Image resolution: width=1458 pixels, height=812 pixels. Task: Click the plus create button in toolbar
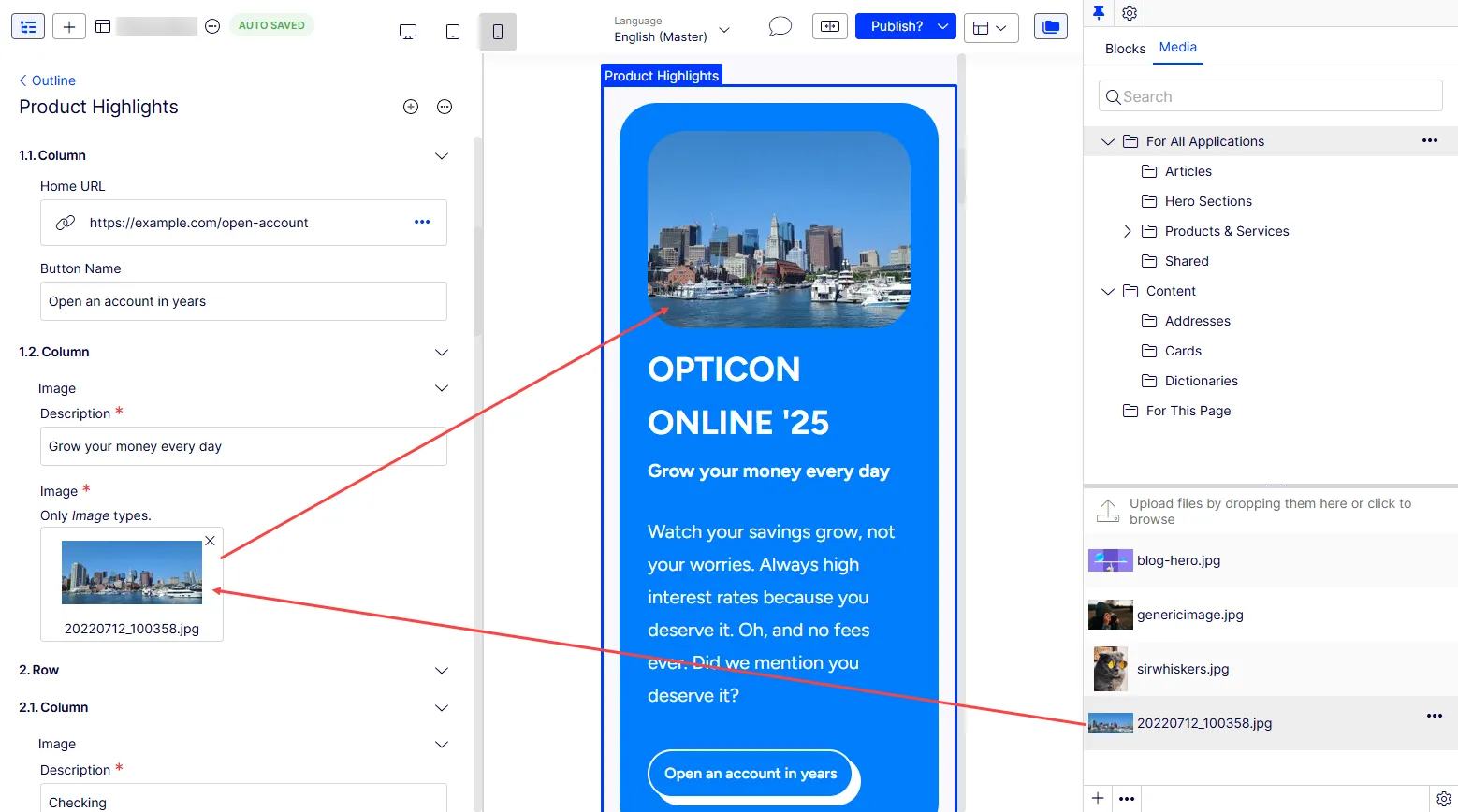point(69,27)
